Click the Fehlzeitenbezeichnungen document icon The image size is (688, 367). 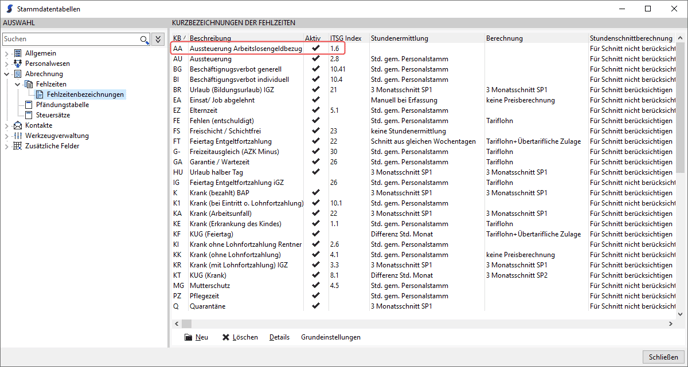click(x=39, y=94)
